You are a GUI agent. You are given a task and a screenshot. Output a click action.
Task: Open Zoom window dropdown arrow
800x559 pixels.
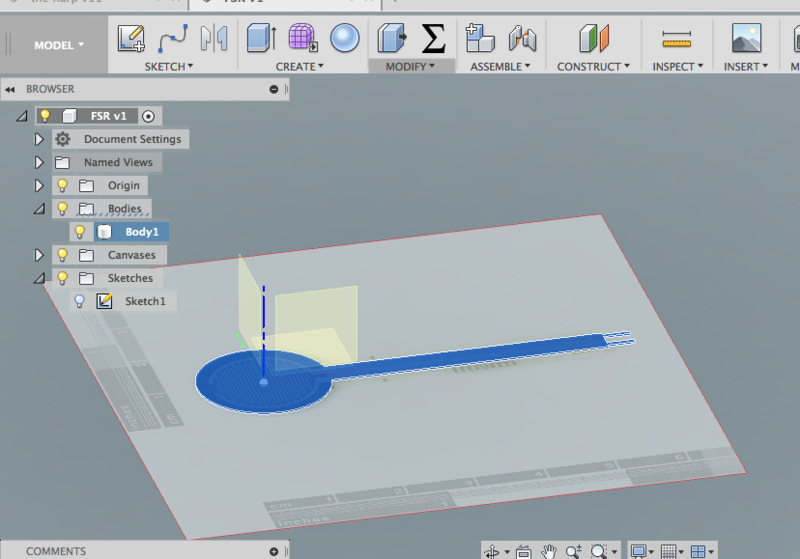(614, 552)
